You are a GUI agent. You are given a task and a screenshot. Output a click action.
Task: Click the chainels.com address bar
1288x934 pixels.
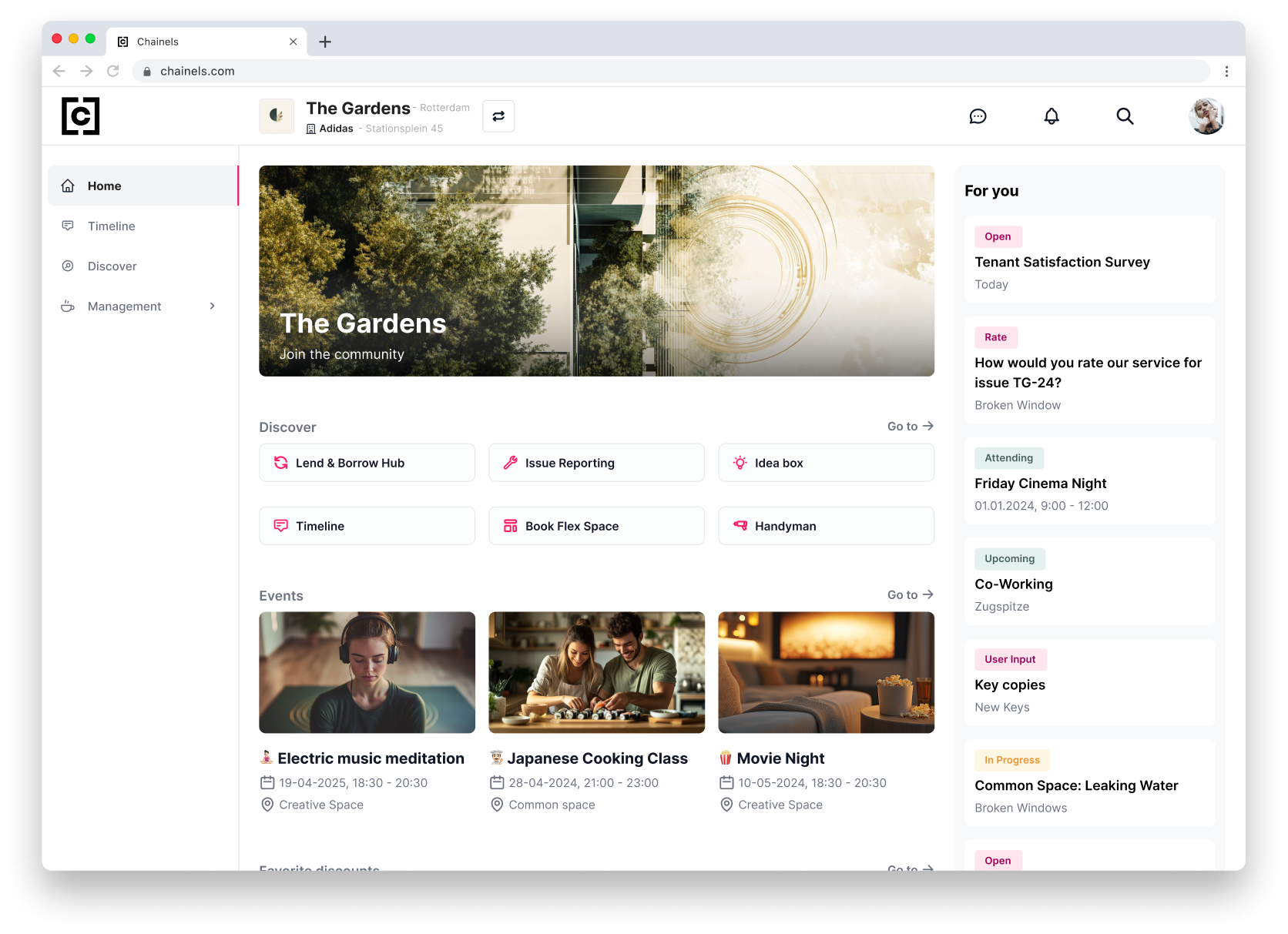pos(670,71)
